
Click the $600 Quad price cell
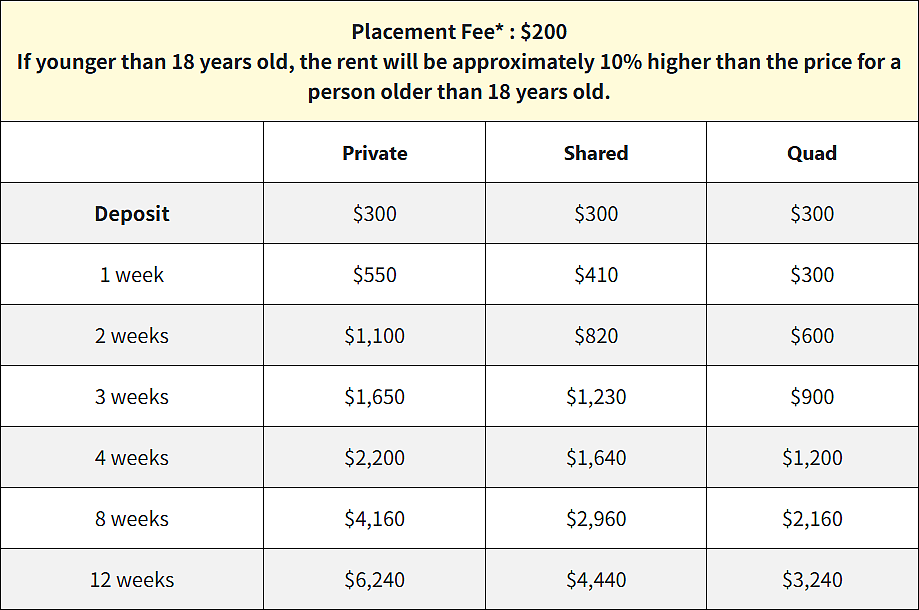812,336
